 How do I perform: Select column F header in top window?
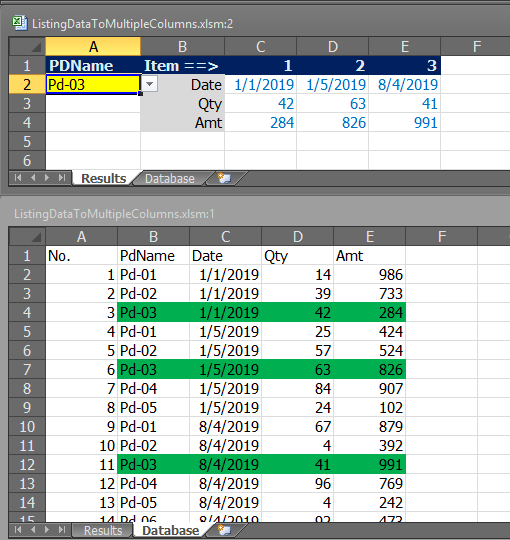(x=476, y=46)
